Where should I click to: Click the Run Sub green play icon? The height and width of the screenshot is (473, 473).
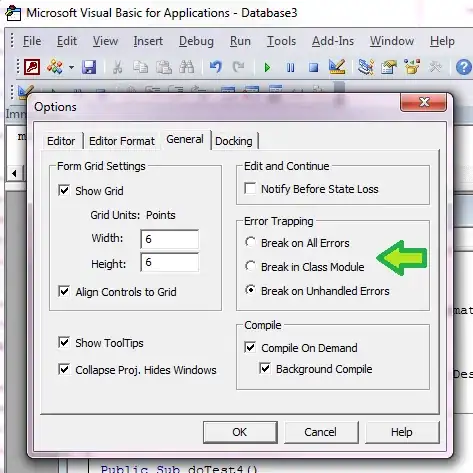(x=267, y=68)
